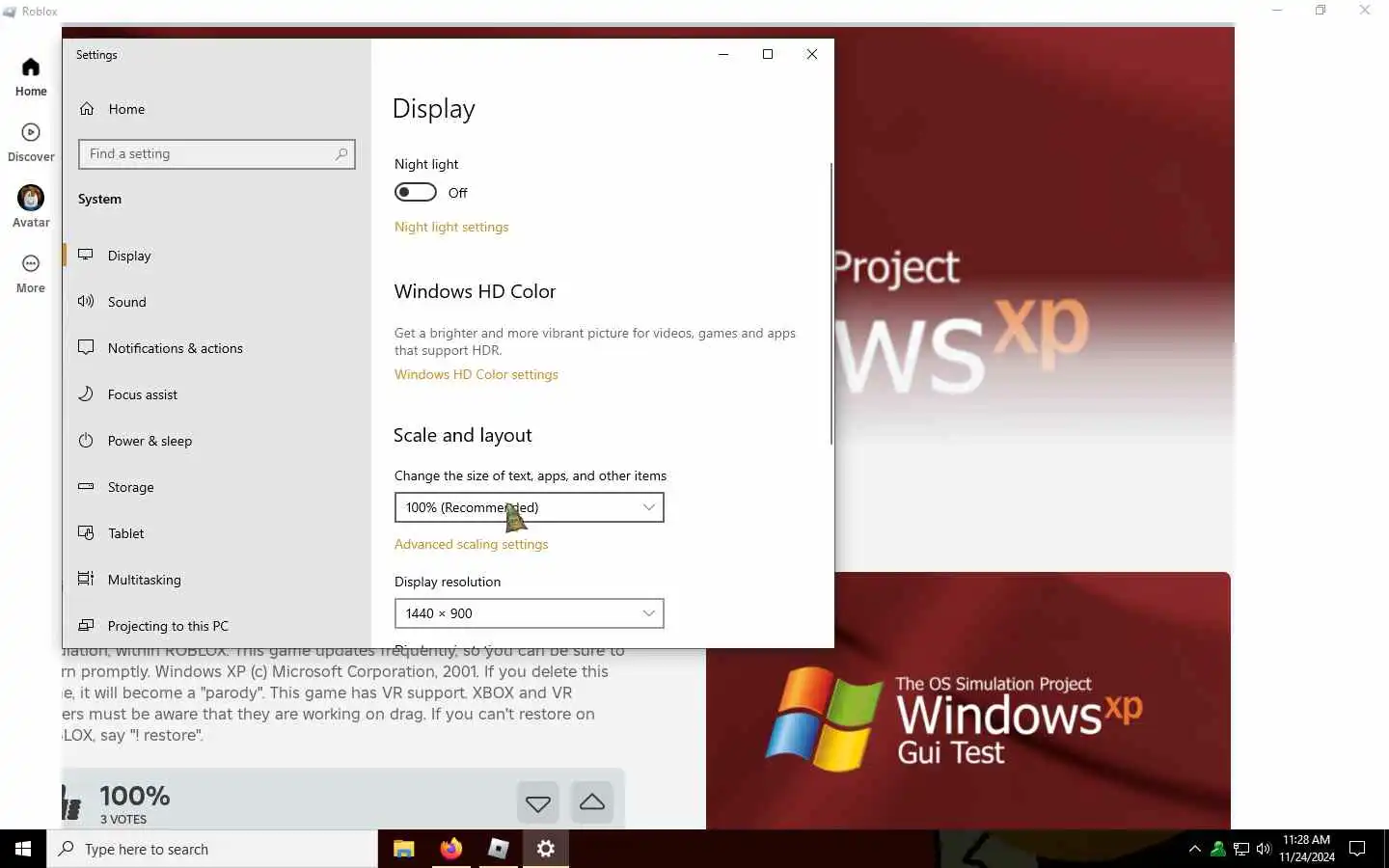Image resolution: width=1389 pixels, height=868 pixels.
Task: Click the Focus assist moon icon
Action: click(x=86, y=393)
